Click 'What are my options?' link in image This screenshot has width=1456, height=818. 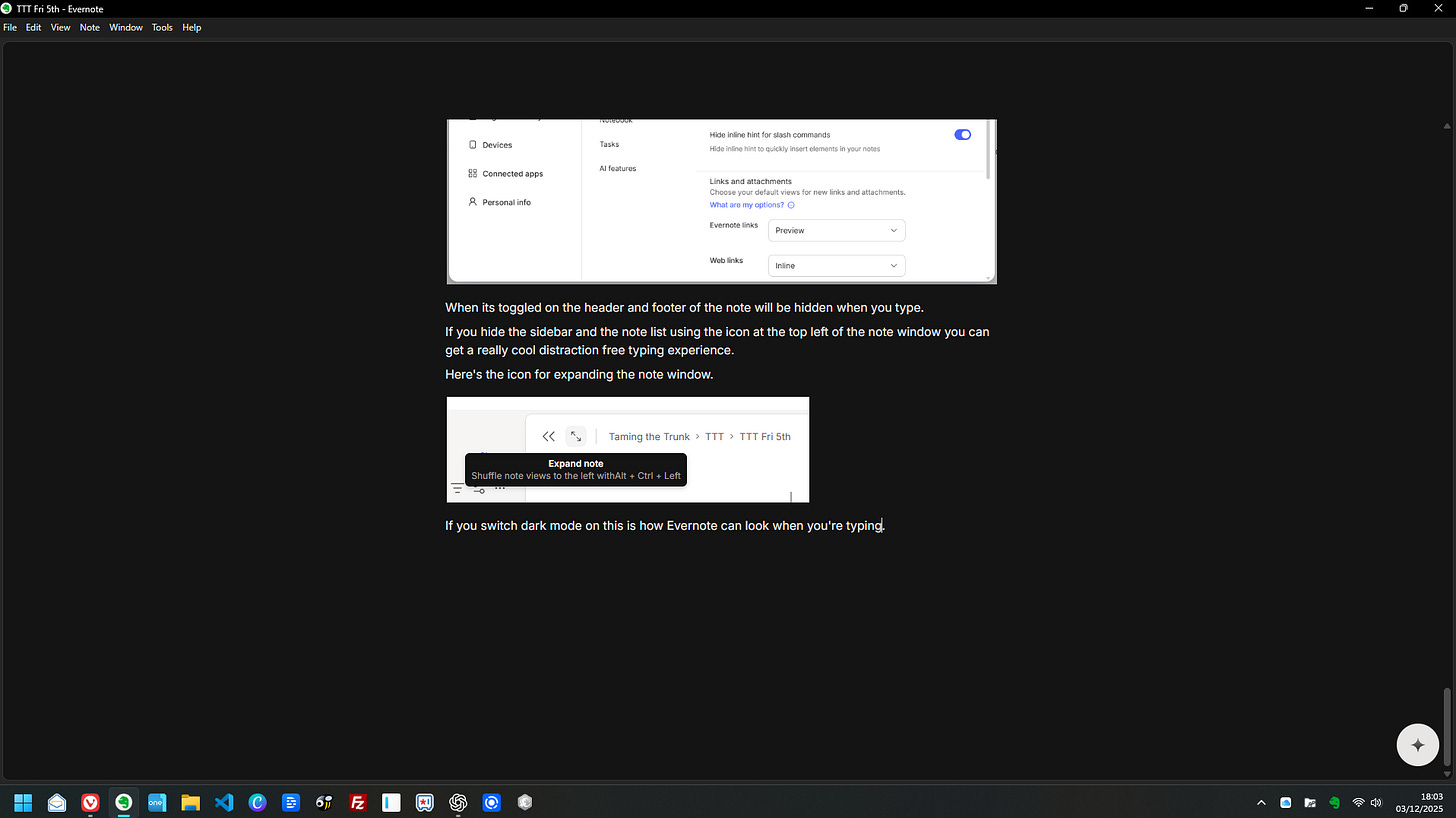coord(747,205)
